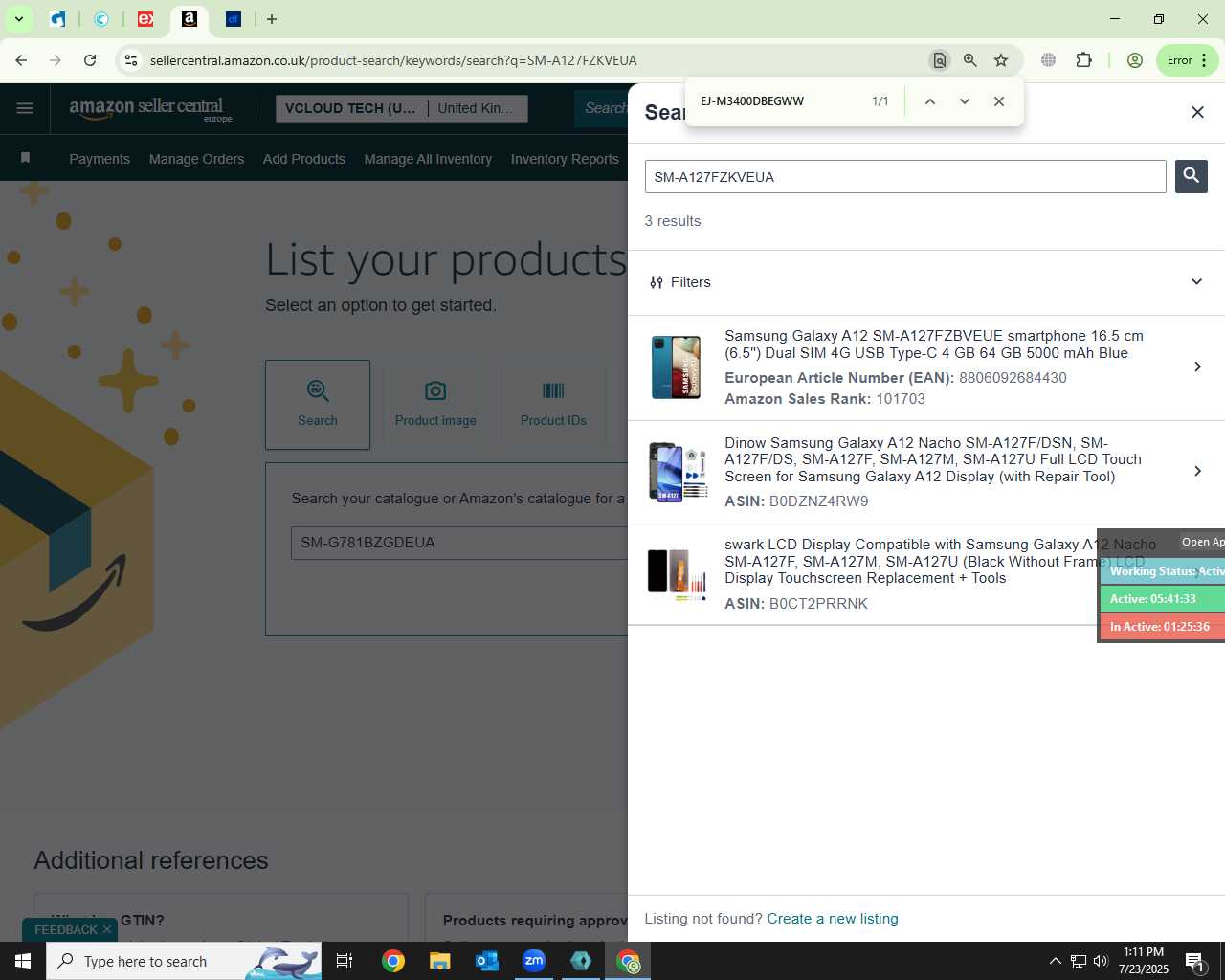Click the browser back arrow
This screenshot has width=1225, height=980.
21,60
